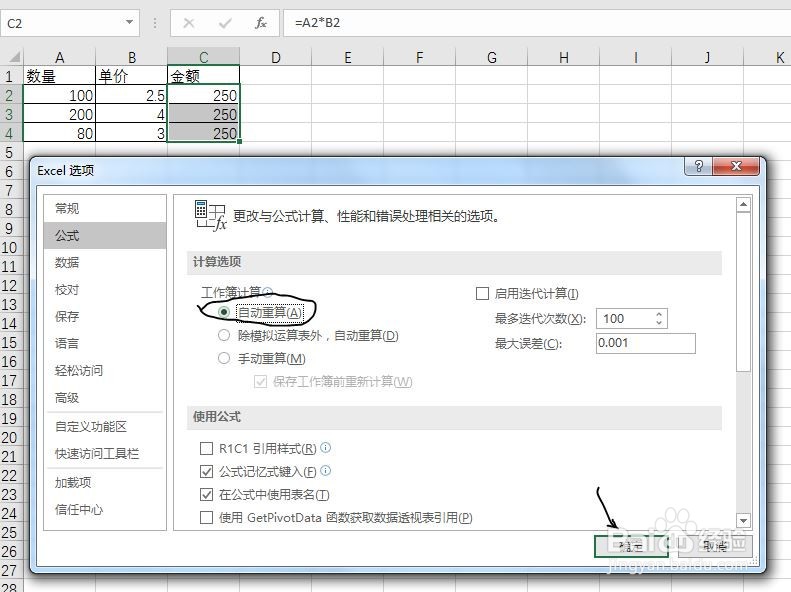Select column C header

[203, 57]
